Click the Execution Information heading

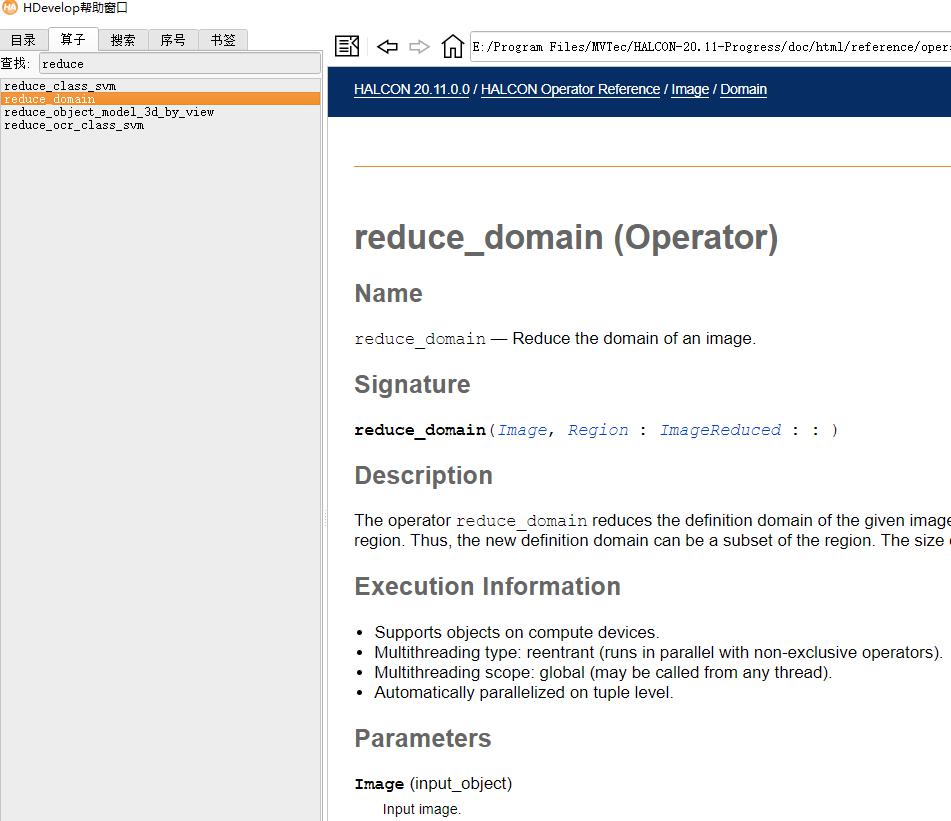pos(488,586)
